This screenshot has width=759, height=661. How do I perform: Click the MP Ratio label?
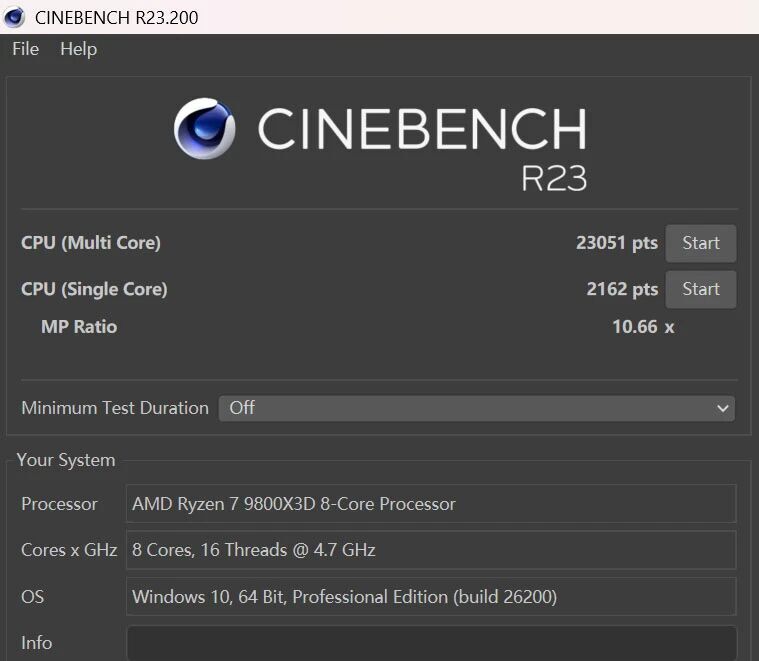coord(79,327)
